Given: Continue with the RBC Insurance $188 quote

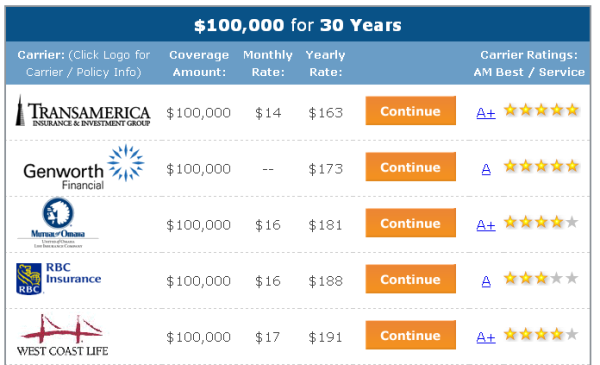Looking at the screenshot, I should 411,279.
